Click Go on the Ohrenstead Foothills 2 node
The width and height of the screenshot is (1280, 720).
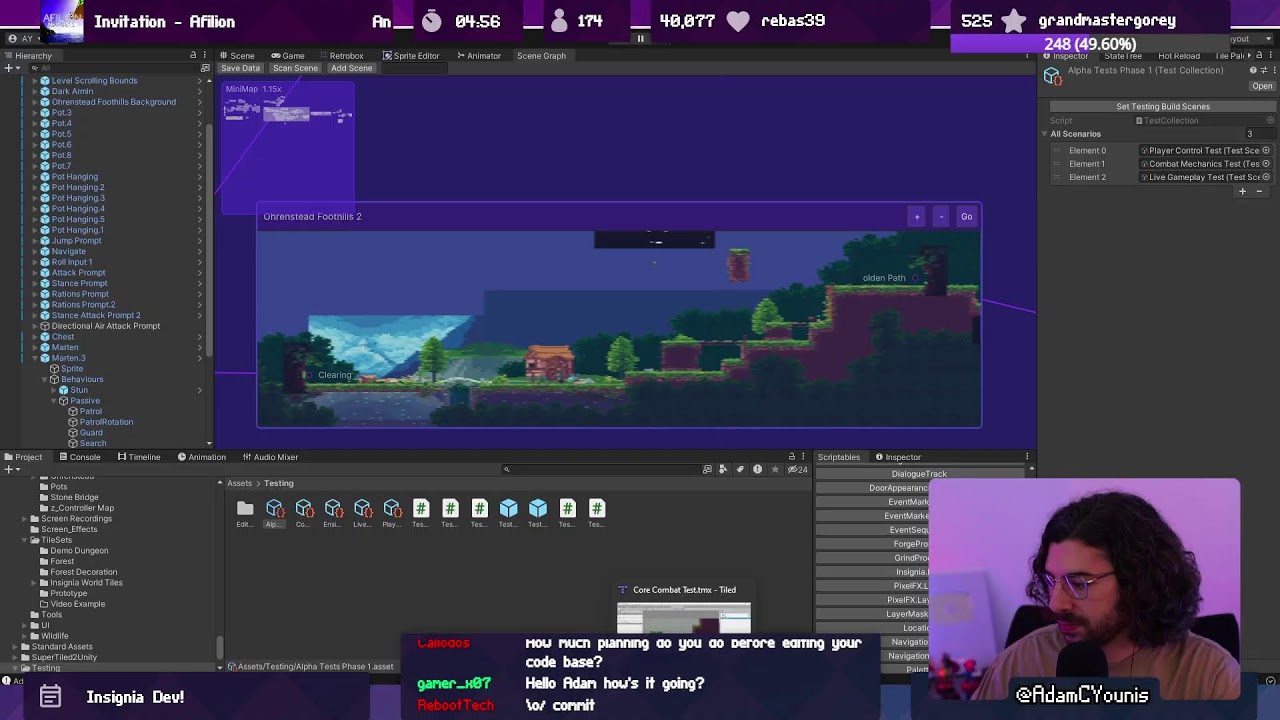point(966,217)
